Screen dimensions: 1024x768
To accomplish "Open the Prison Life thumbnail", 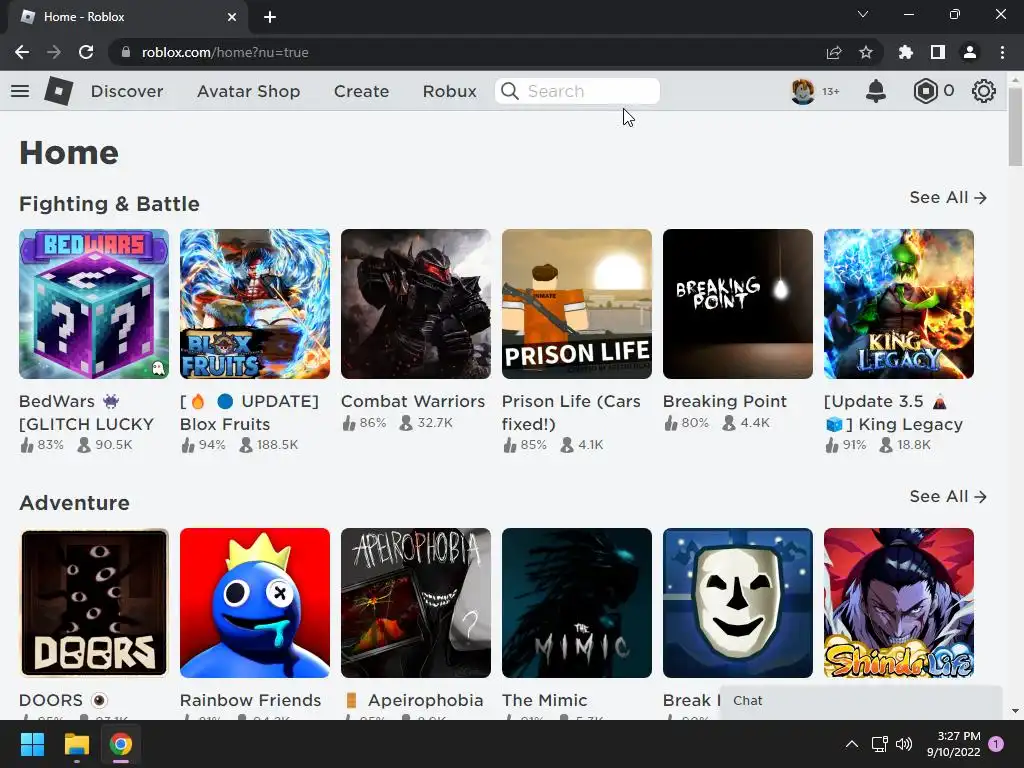I will pyautogui.click(x=577, y=304).
